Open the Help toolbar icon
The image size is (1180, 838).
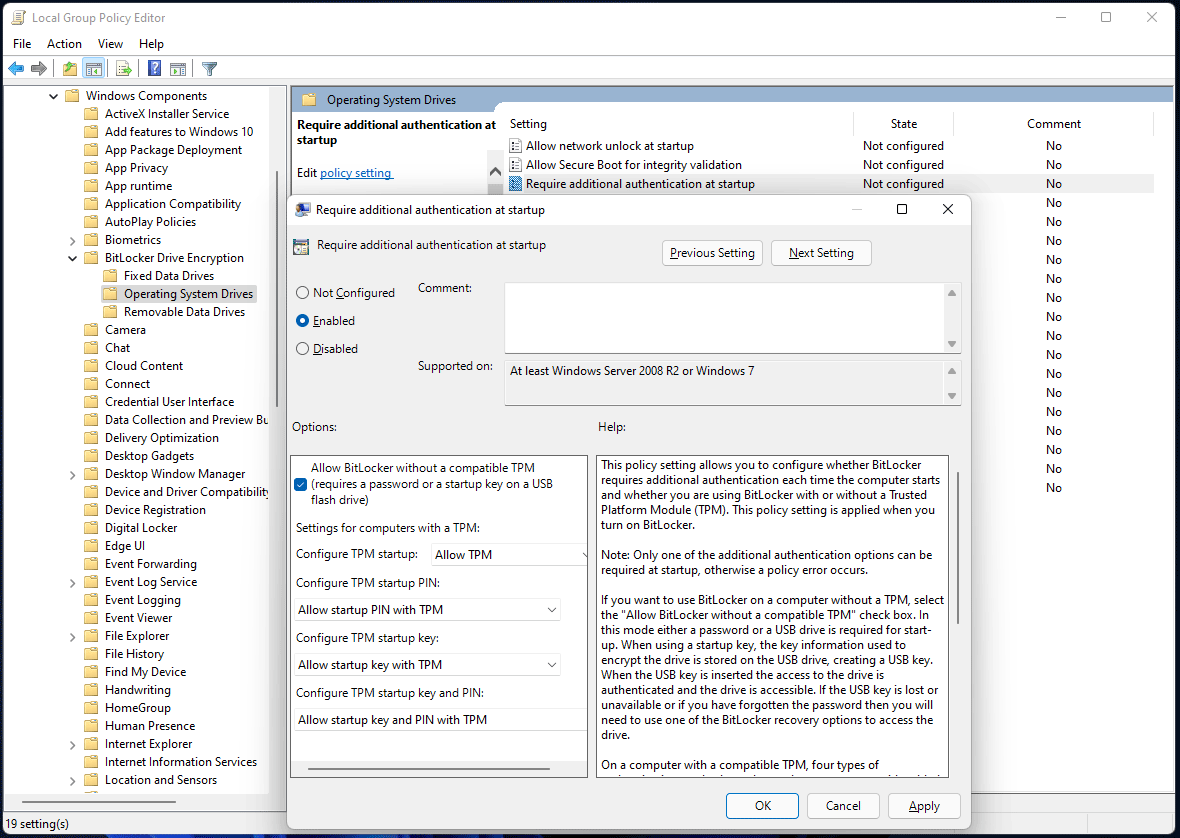pyautogui.click(x=154, y=68)
